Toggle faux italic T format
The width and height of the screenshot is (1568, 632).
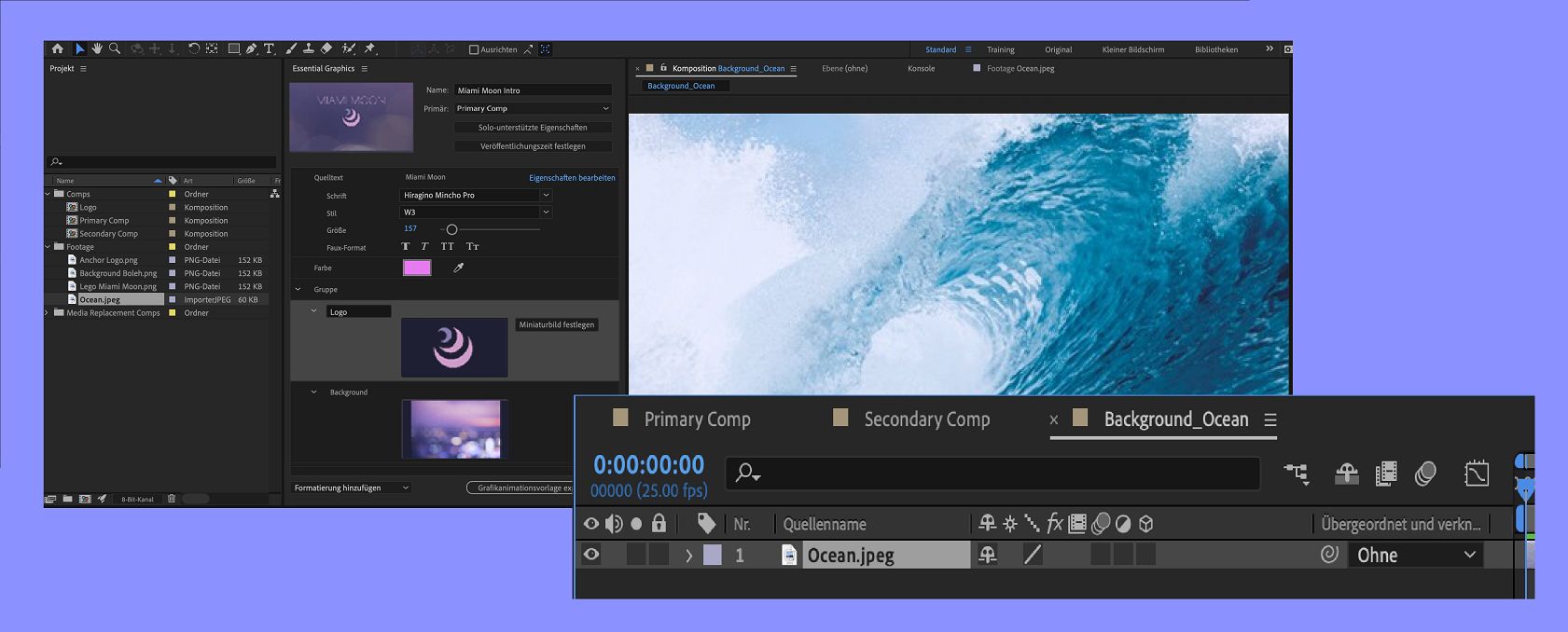[424, 247]
